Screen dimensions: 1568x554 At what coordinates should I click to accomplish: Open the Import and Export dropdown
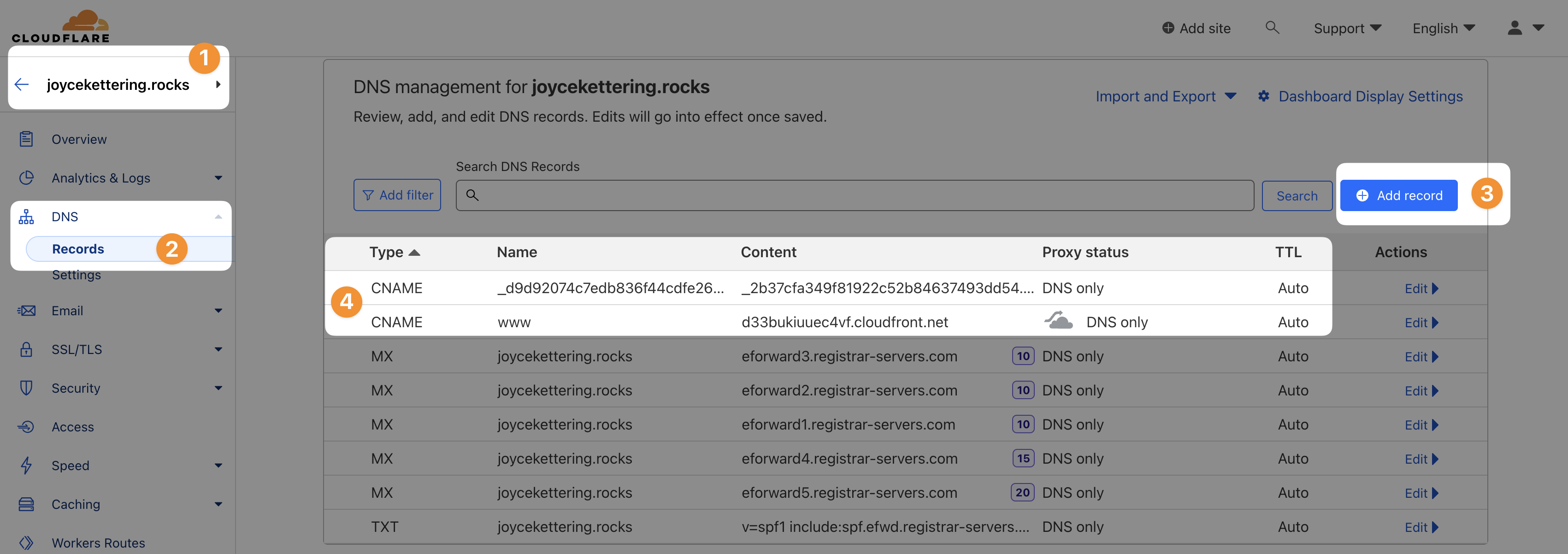(1165, 96)
